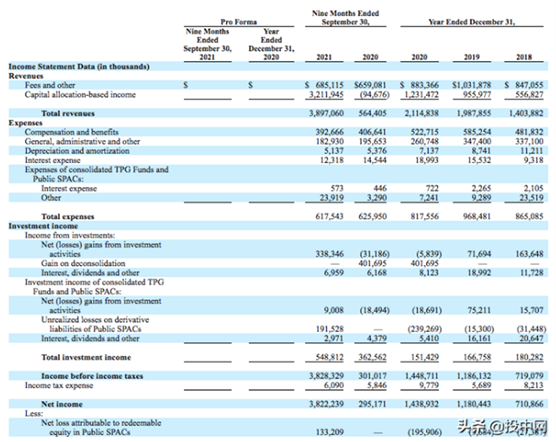Click the Compensation and benefits label
This screenshot has height=442, width=556.
(x=72, y=132)
